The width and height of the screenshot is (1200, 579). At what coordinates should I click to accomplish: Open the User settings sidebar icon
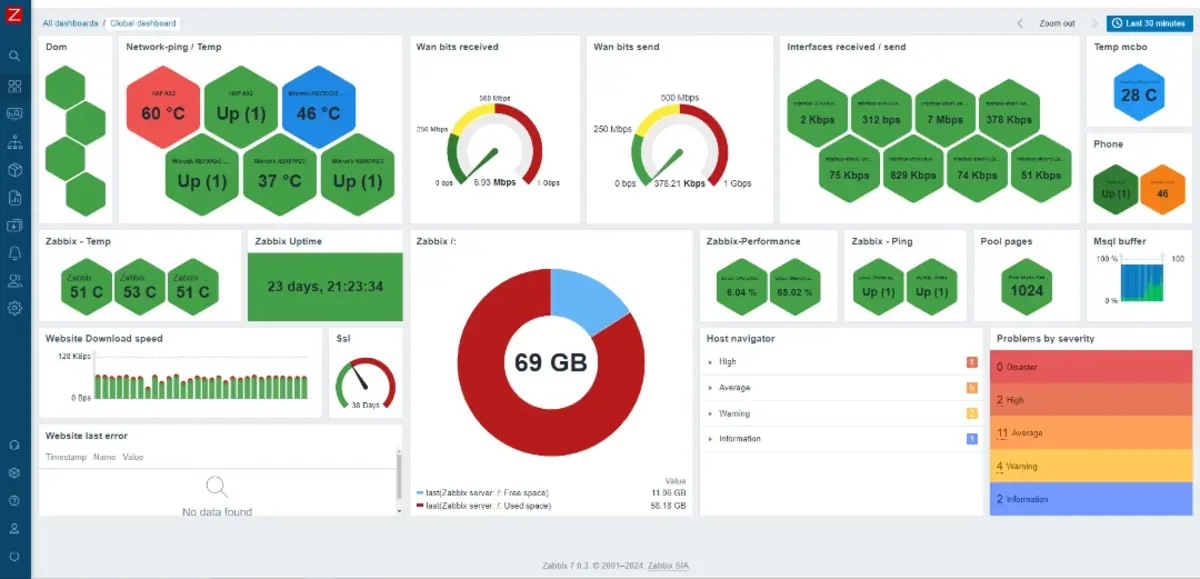point(15,528)
